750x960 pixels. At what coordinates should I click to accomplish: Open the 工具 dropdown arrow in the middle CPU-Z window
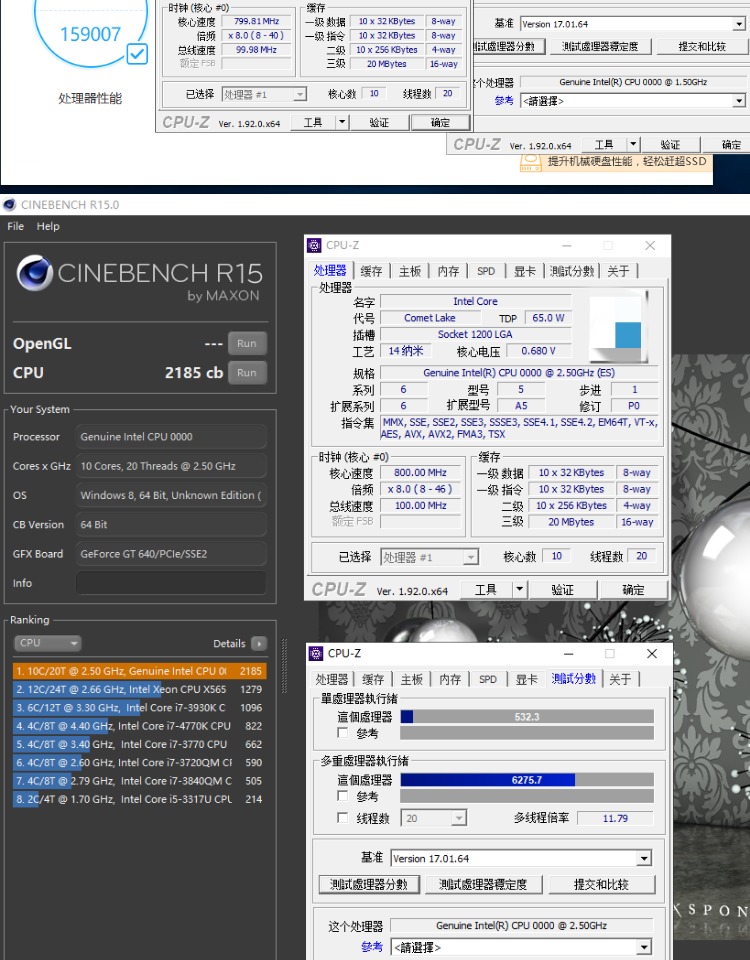pos(520,590)
